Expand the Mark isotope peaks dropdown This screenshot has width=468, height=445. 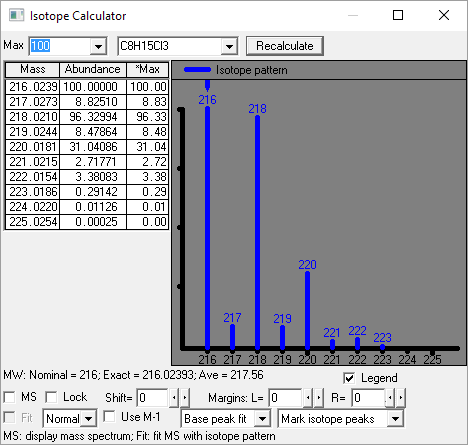395,418
